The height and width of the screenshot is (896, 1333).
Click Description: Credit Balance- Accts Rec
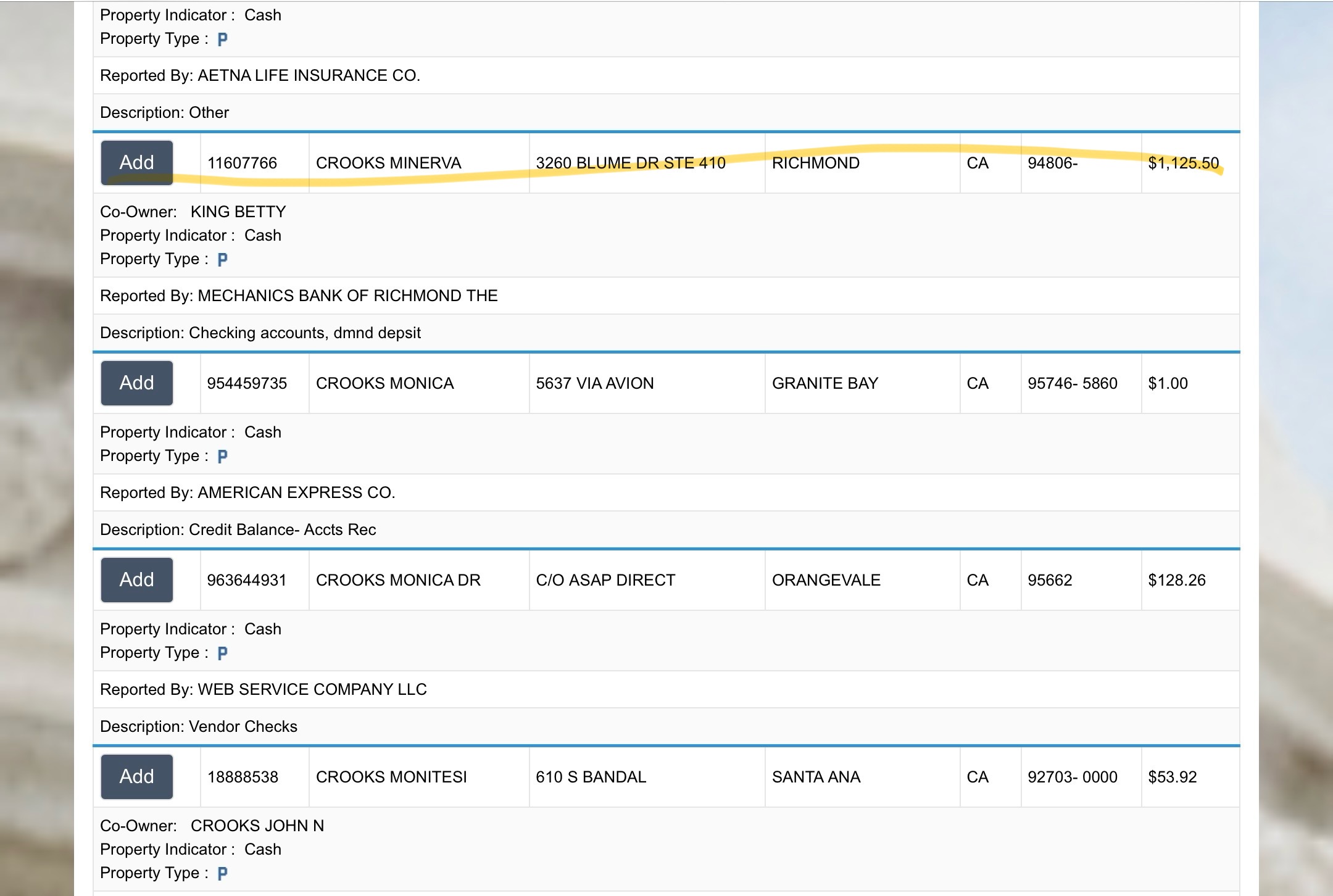click(x=238, y=529)
